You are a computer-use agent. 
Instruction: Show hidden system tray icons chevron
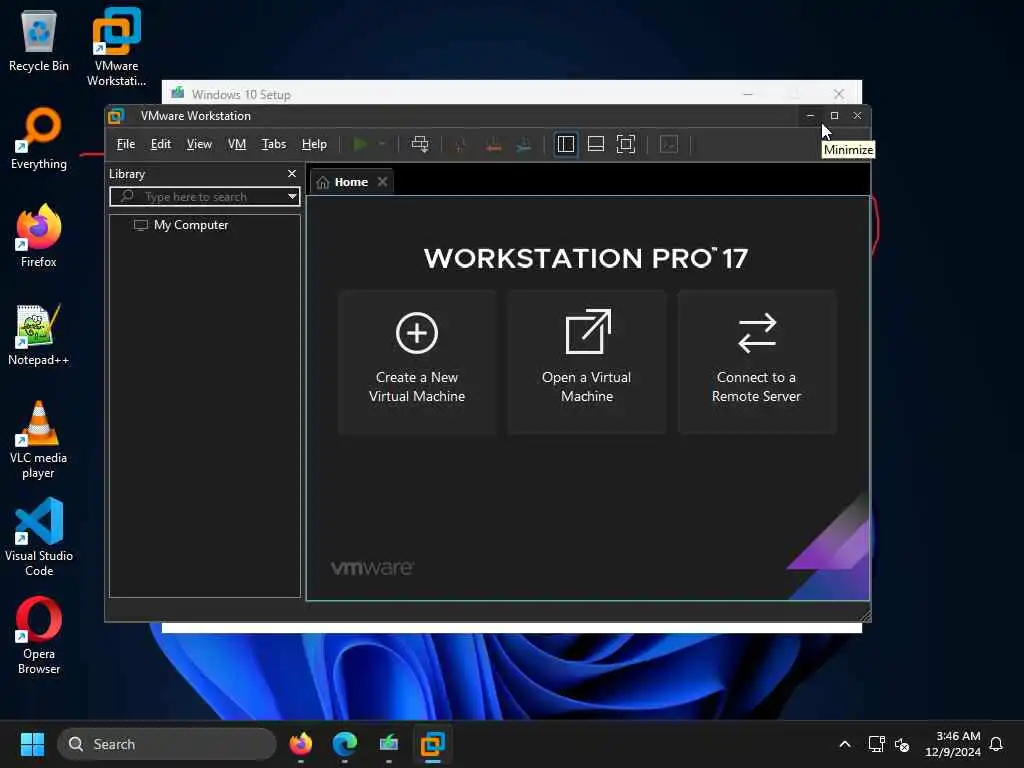click(844, 744)
